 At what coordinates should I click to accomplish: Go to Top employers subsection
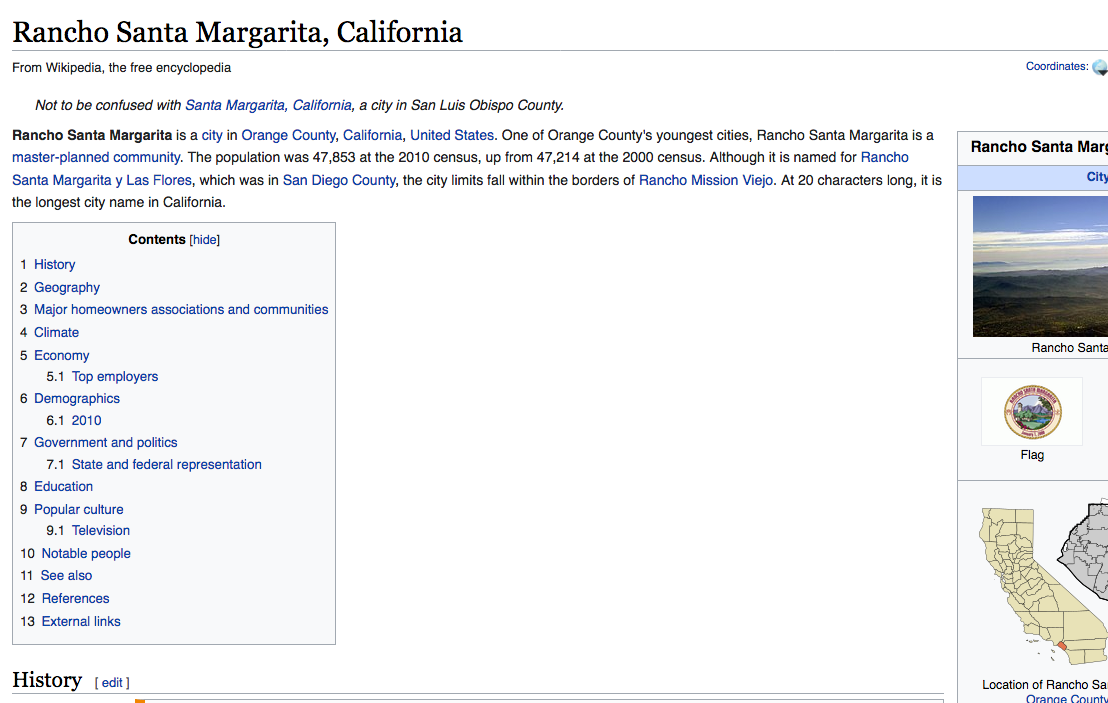tap(115, 376)
